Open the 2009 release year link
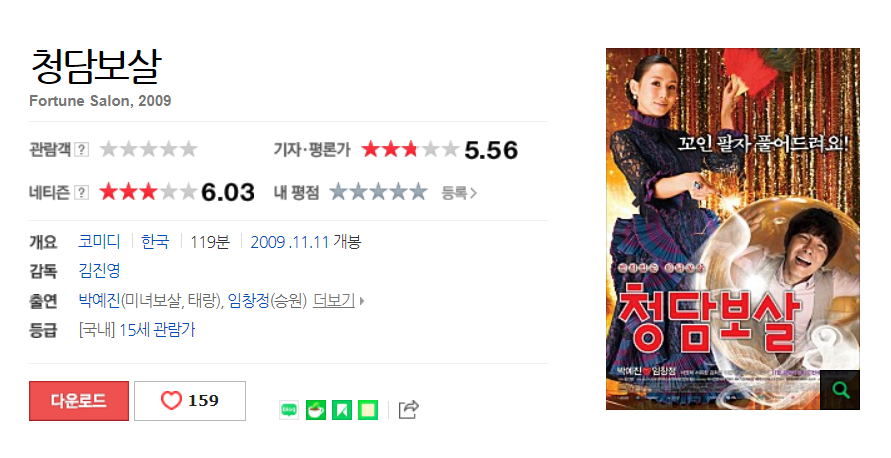 (268, 242)
